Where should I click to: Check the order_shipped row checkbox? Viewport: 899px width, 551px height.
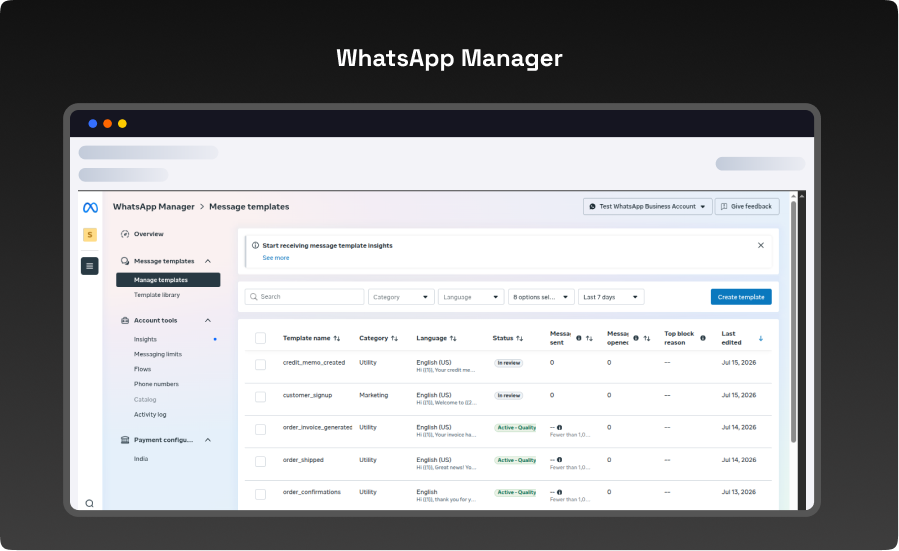tap(260, 462)
